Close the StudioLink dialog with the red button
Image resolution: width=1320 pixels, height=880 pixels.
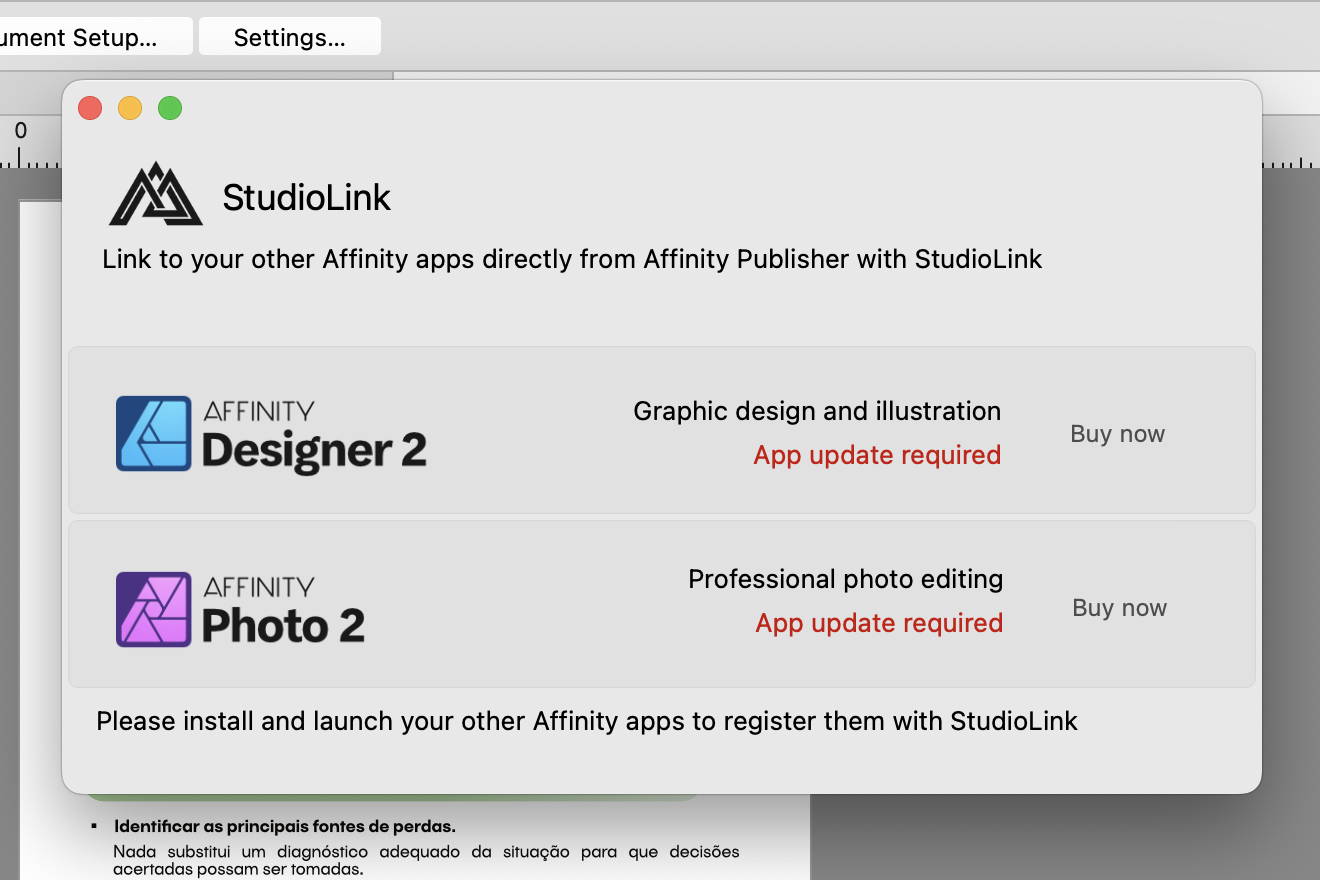pyautogui.click(x=90, y=108)
